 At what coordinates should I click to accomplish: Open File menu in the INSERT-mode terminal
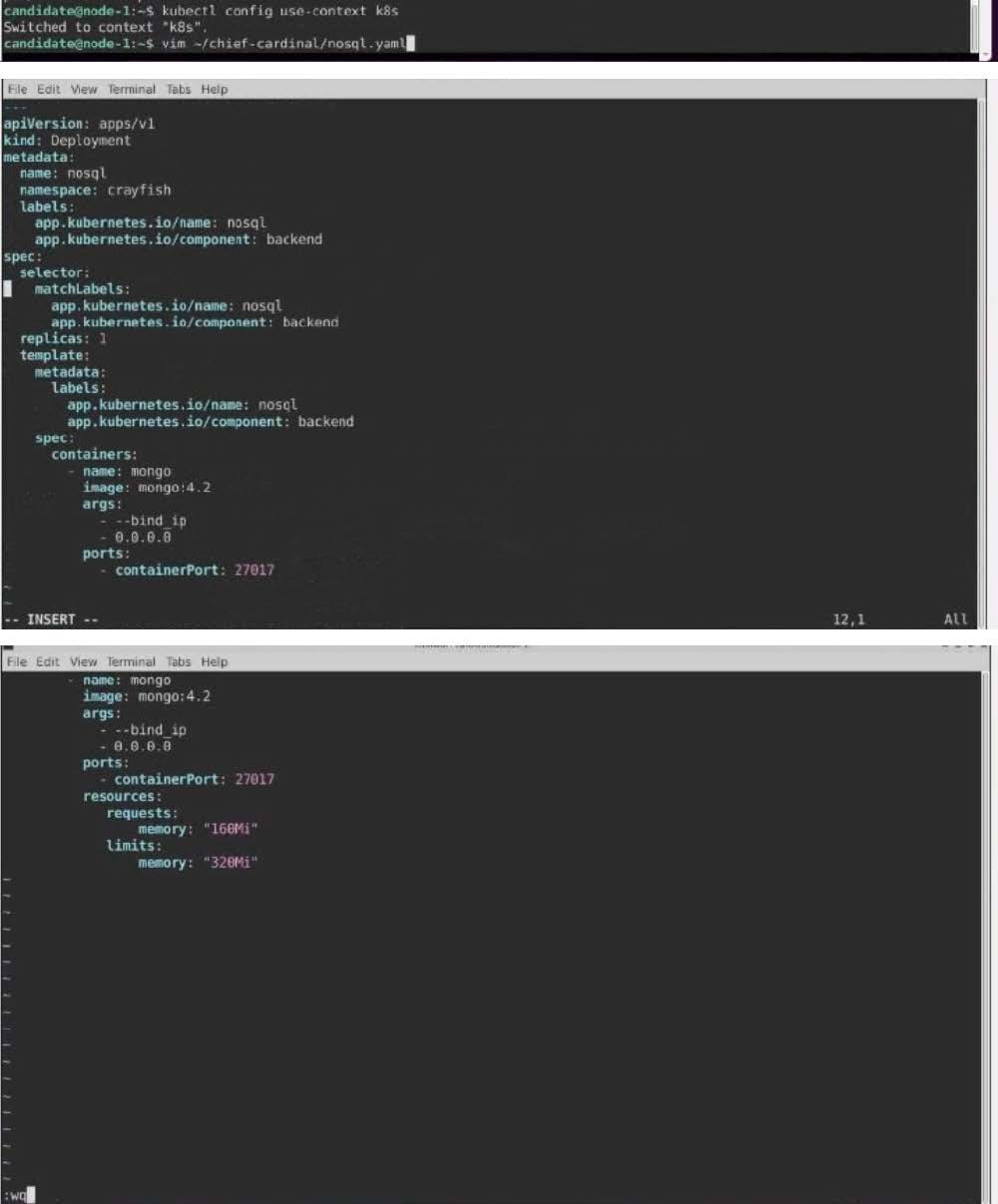point(17,89)
